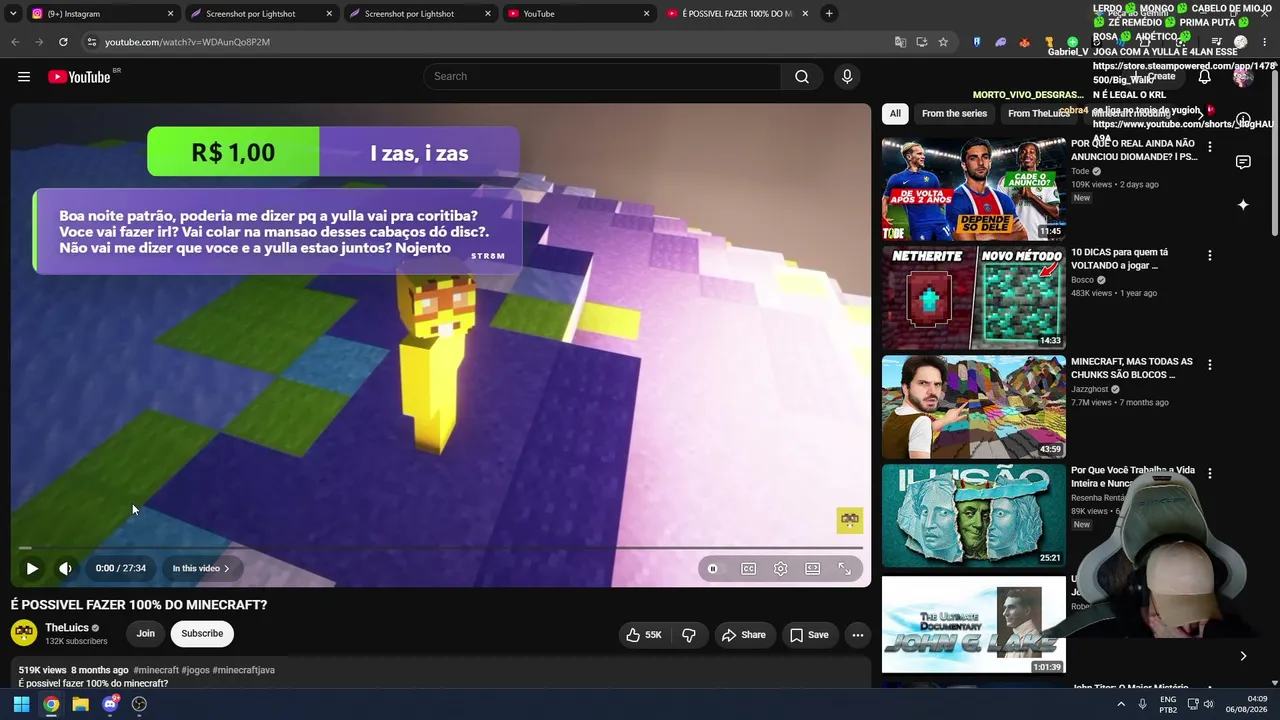1280x720 pixels.
Task: Open options for the '10 DICAS' video
Action: (x=1209, y=256)
